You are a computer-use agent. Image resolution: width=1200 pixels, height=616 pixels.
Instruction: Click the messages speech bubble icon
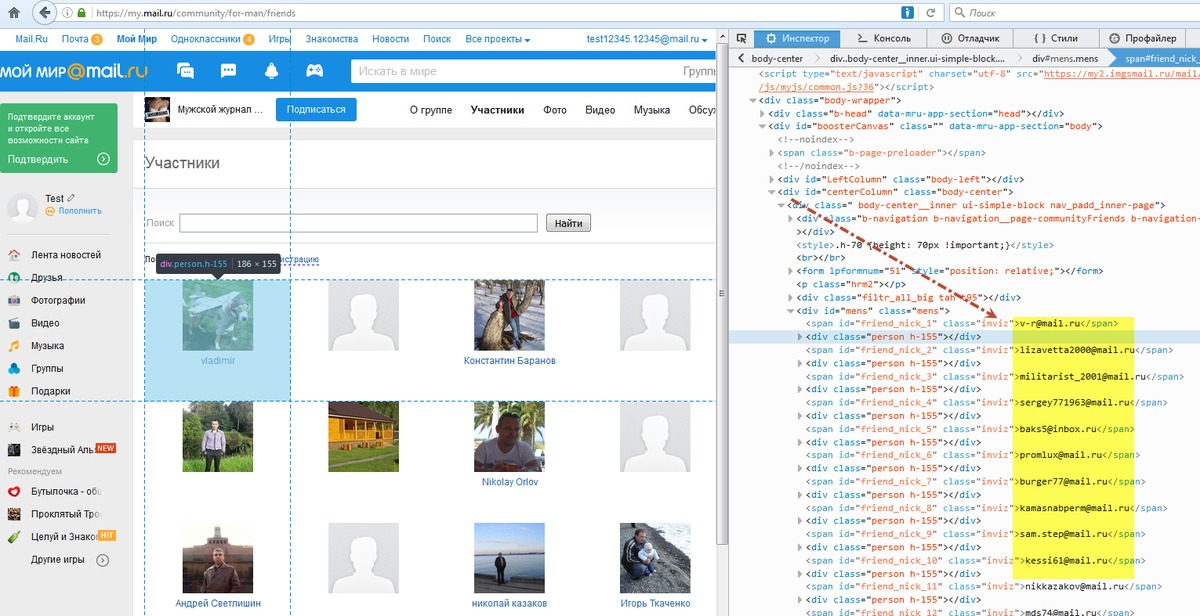click(228, 71)
